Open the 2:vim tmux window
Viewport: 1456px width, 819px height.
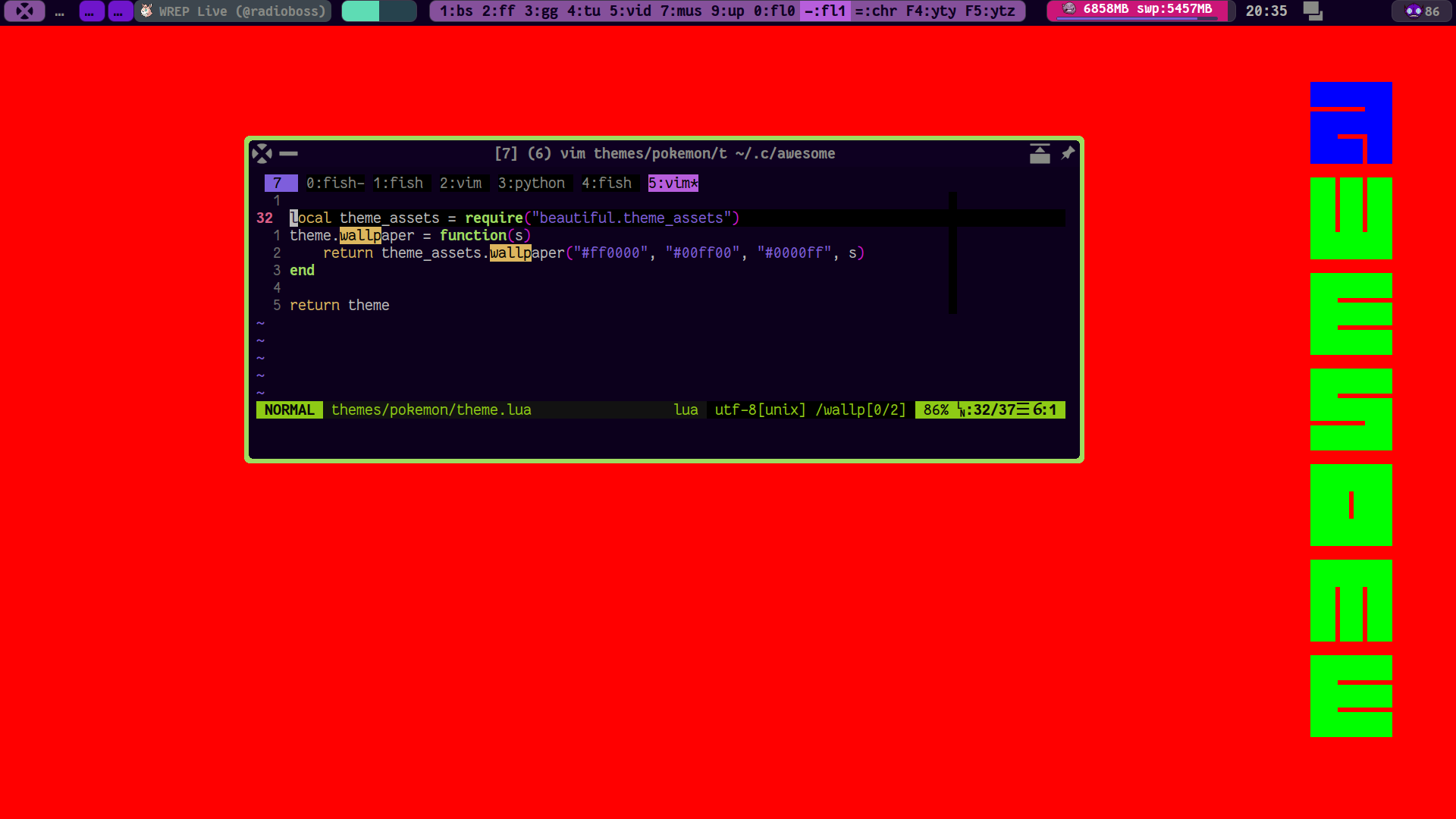(x=460, y=184)
